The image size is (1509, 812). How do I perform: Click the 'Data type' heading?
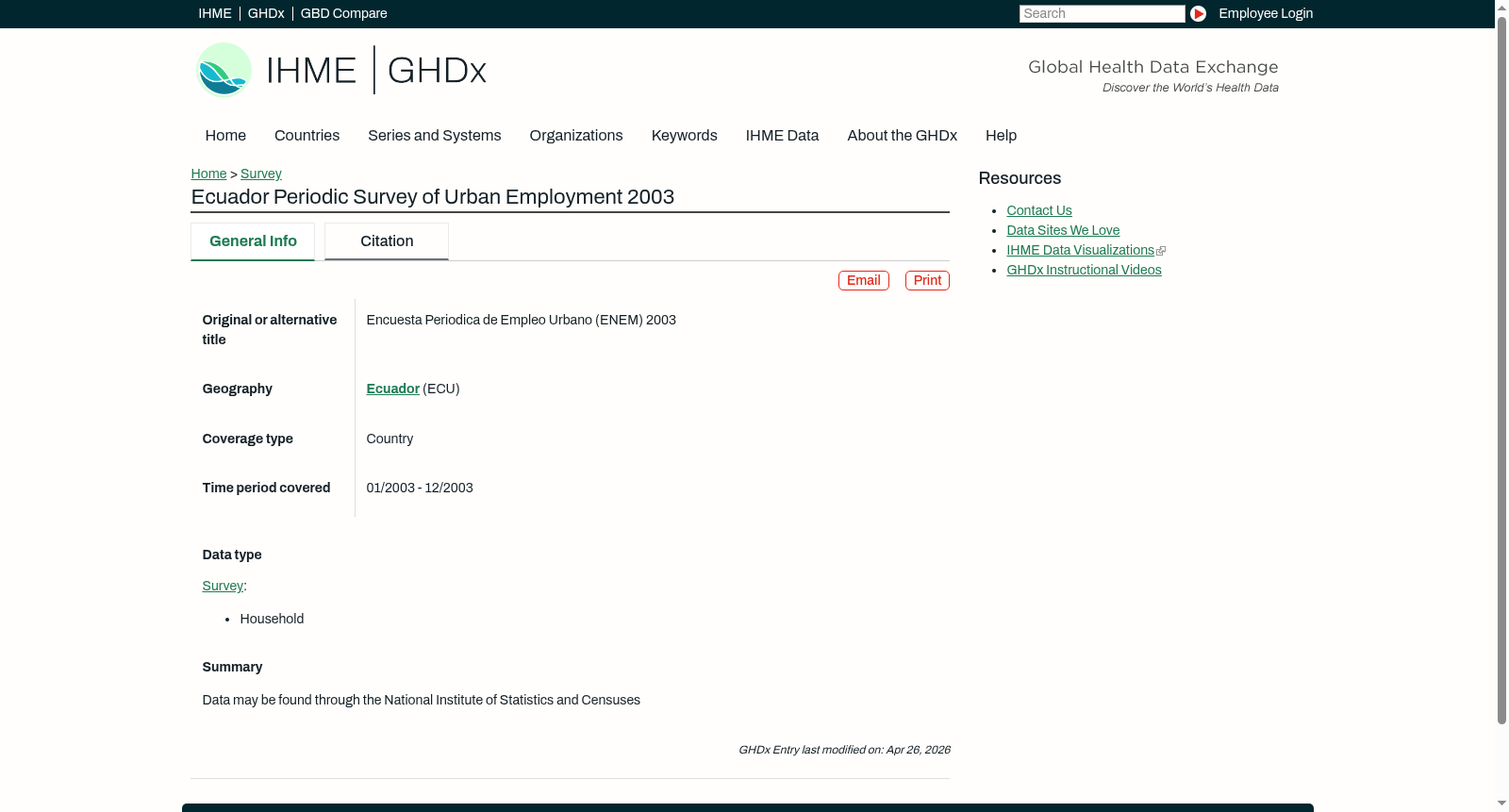pyautogui.click(x=232, y=555)
